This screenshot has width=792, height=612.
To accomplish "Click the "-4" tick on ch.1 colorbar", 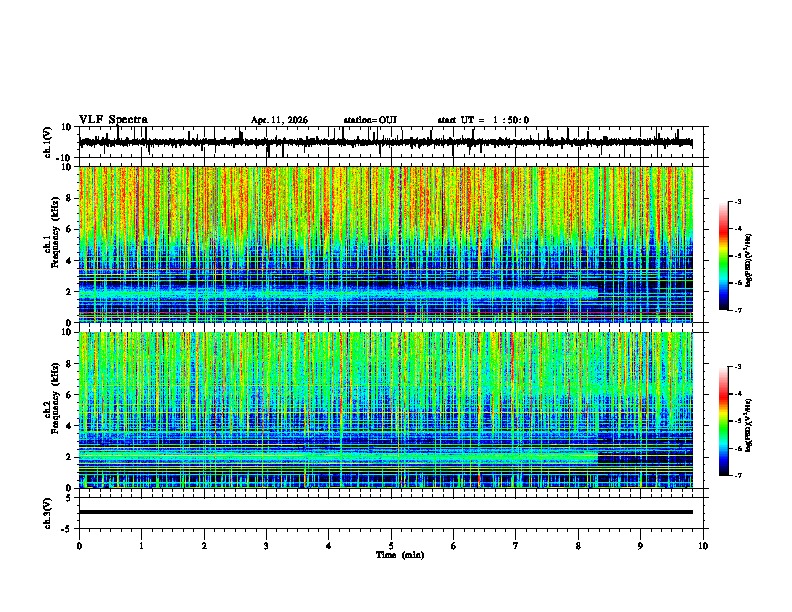I will pyautogui.click(x=737, y=229).
